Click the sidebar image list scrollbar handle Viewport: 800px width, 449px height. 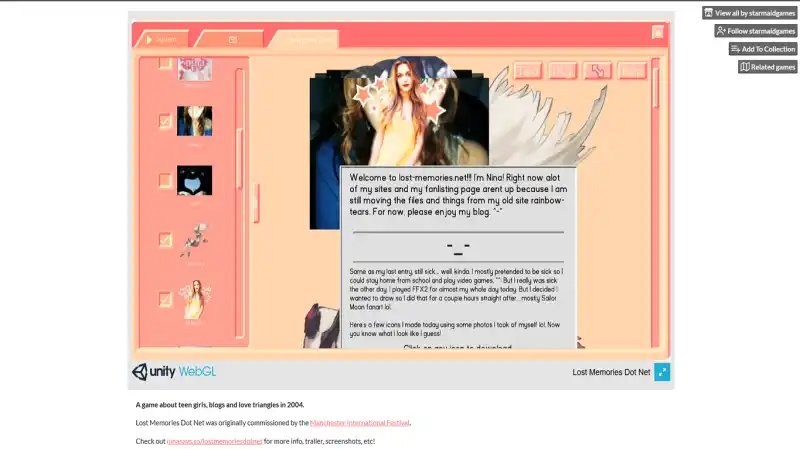coord(239,159)
